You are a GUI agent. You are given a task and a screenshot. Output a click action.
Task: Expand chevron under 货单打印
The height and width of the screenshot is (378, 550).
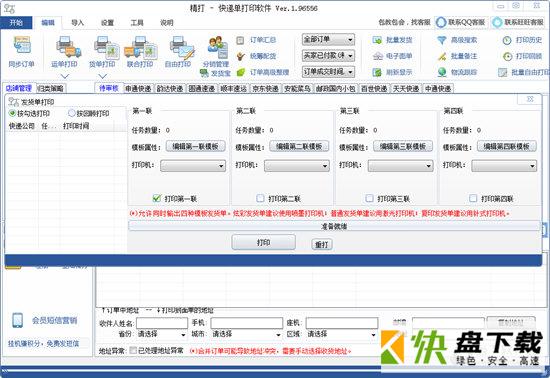pos(102,76)
